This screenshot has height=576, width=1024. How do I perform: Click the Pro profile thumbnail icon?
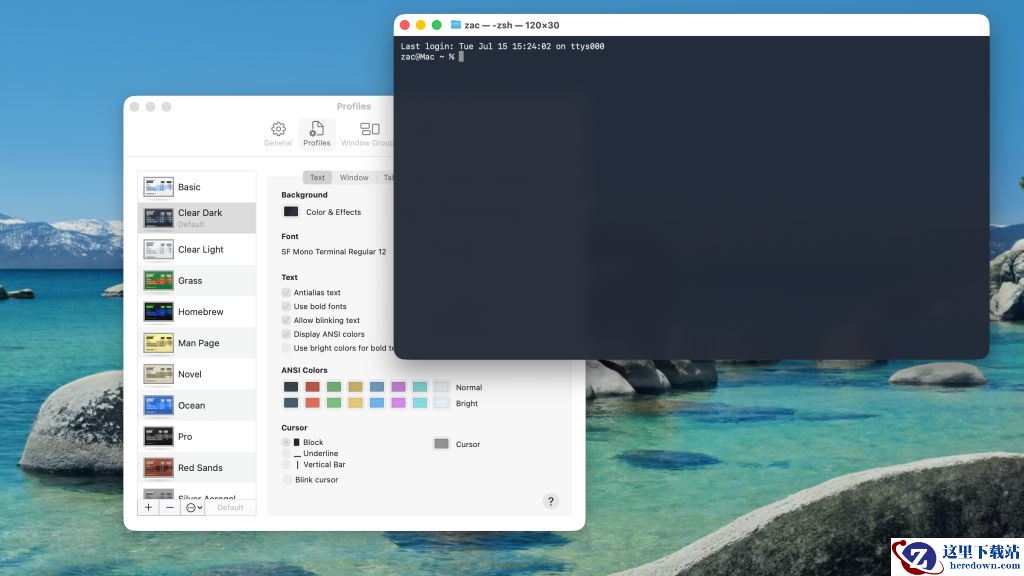click(158, 436)
